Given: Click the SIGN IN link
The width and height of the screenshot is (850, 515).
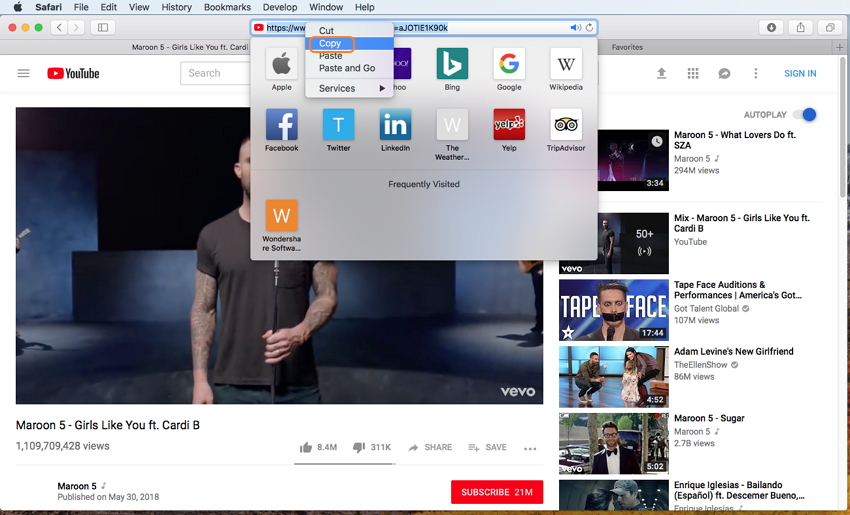Looking at the screenshot, I should click(800, 73).
